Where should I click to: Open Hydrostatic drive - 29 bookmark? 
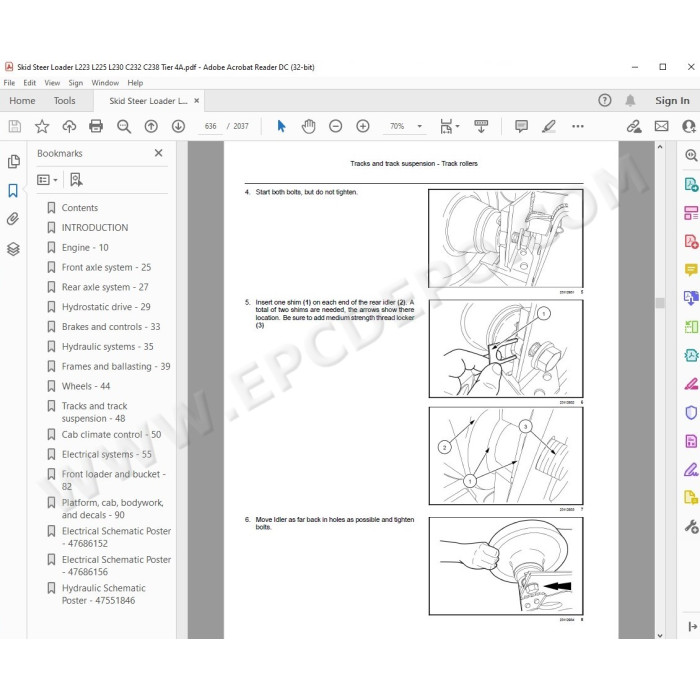tap(106, 307)
